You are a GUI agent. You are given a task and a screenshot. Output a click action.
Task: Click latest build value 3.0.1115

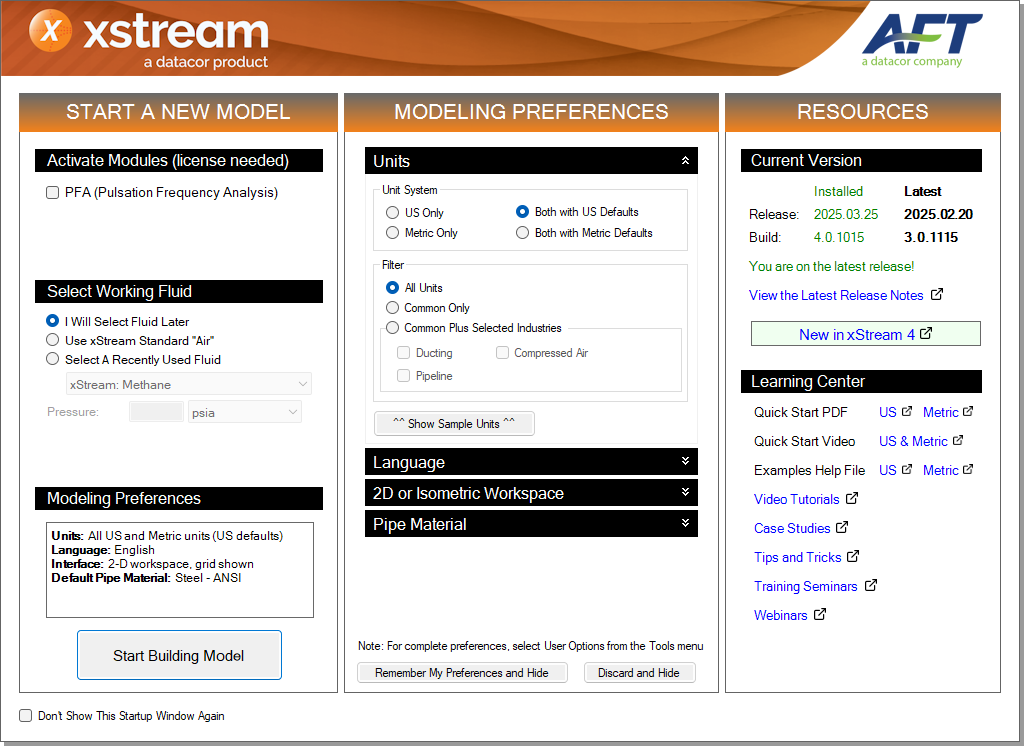pyautogui.click(x=931, y=237)
